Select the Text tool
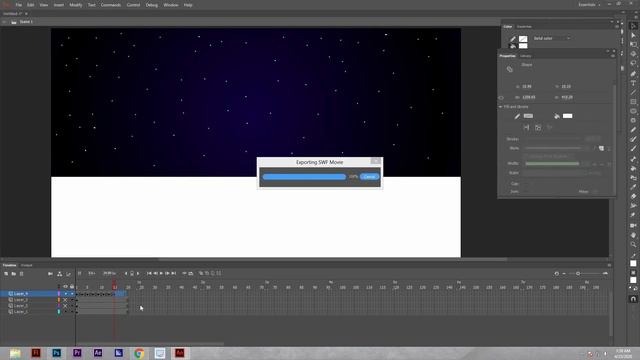This screenshot has height=360, width=640. tap(633, 83)
